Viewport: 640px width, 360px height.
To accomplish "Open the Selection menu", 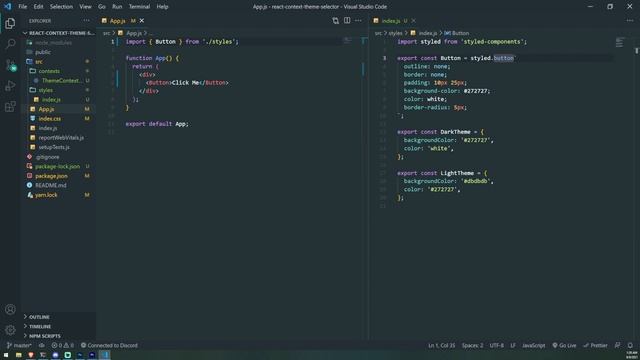I will pos(61,7).
